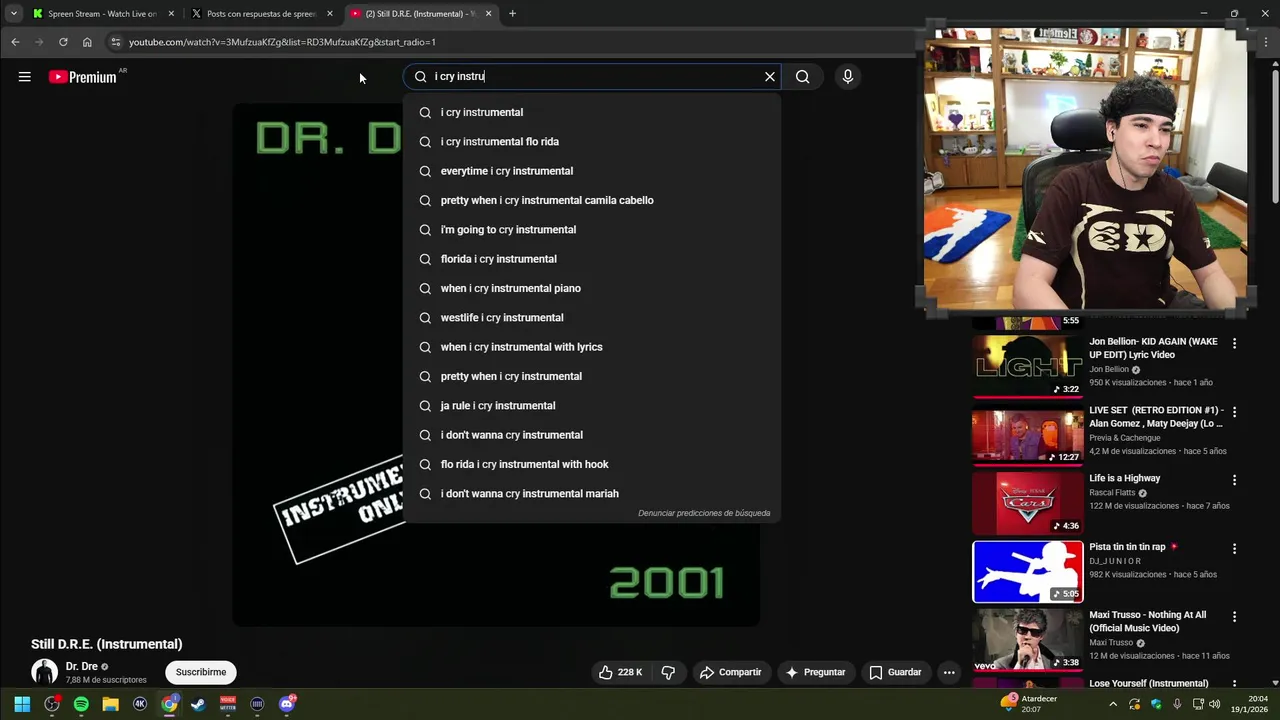The width and height of the screenshot is (1280, 720).
Task: Subscribe with the Suscribirme button
Action: click(x=201, y=672)
